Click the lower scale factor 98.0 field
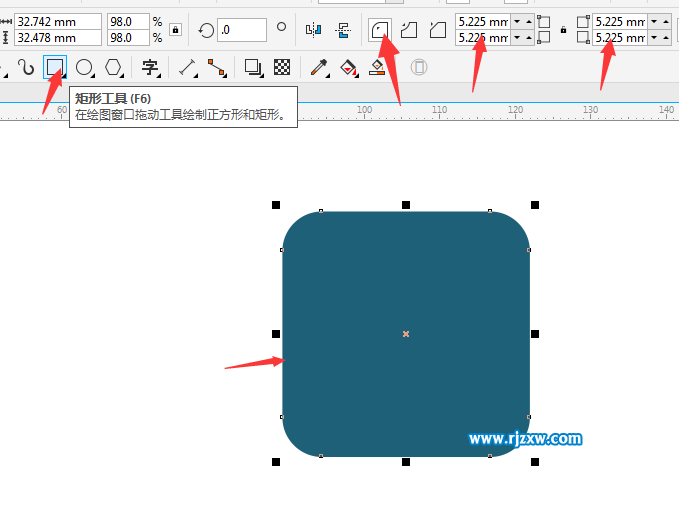The height and width of the screenshot is (519, 679). (x=128, y=38)
